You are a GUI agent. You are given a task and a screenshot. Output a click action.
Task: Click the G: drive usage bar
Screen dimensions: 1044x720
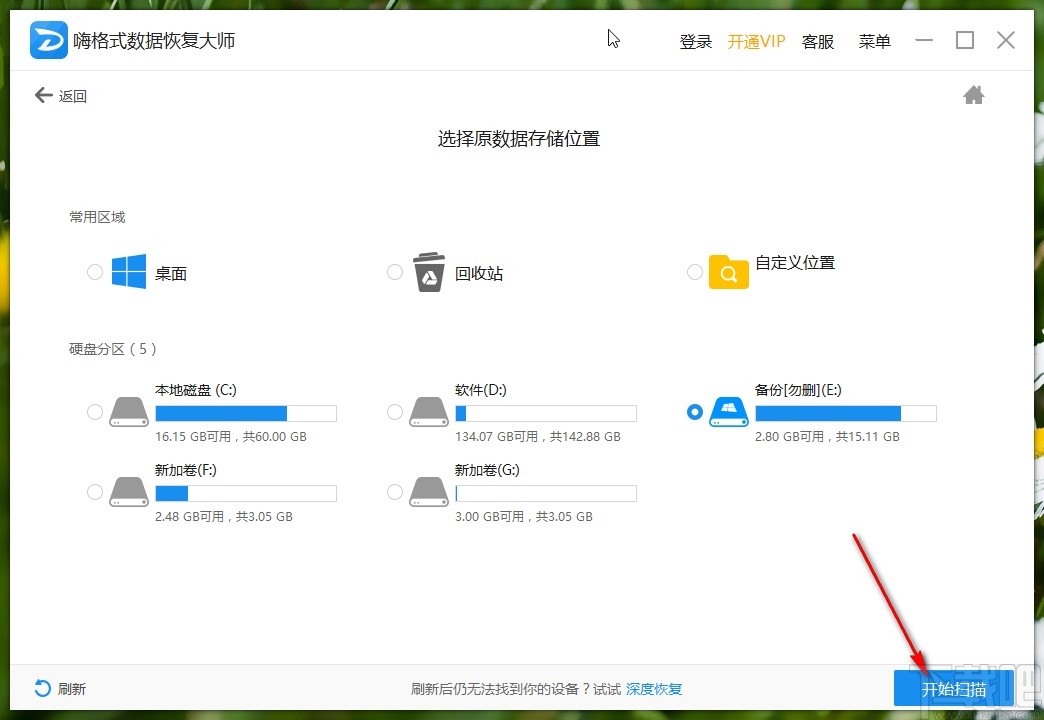click(546, 493)
